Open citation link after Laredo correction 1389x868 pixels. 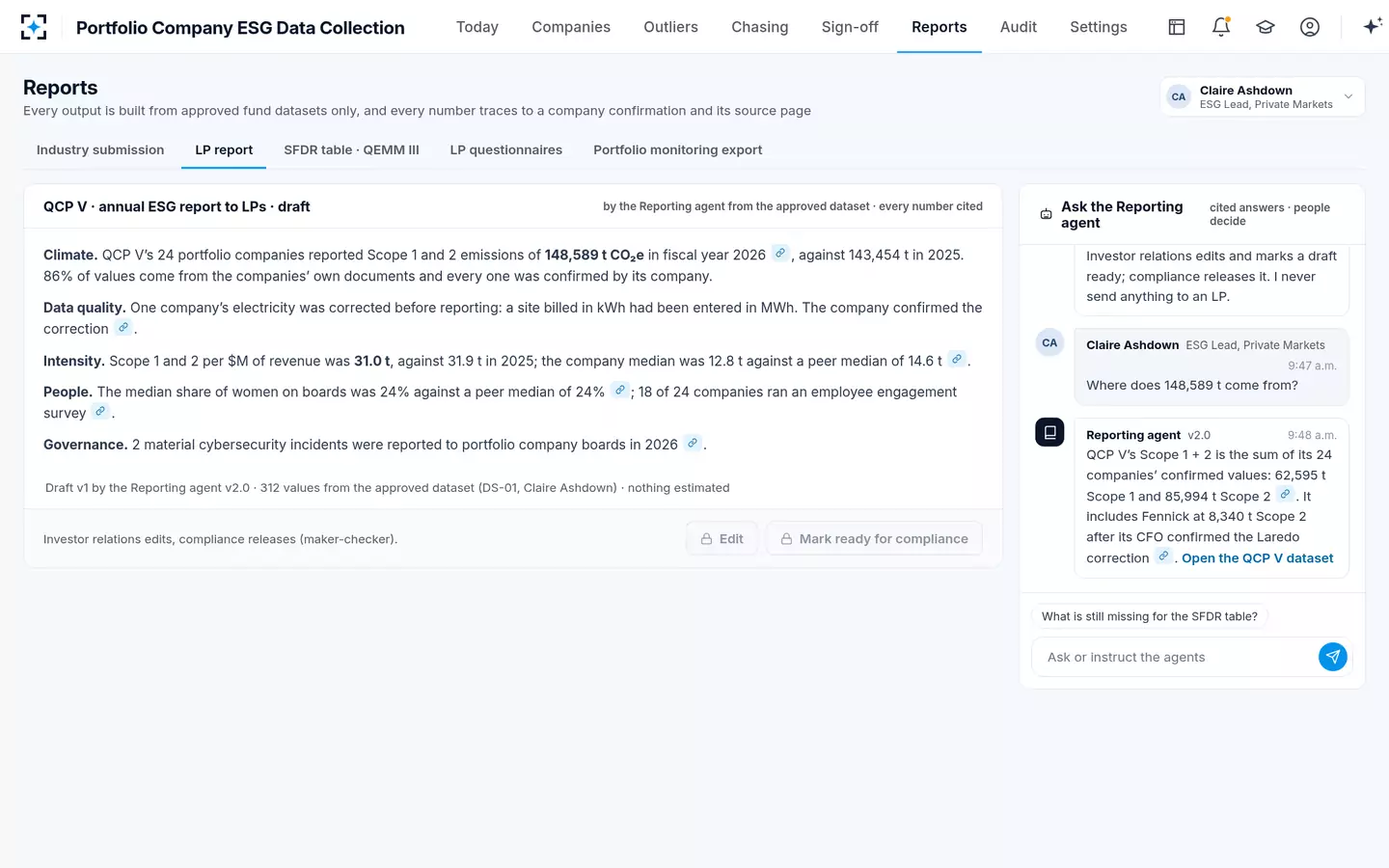1164,556
